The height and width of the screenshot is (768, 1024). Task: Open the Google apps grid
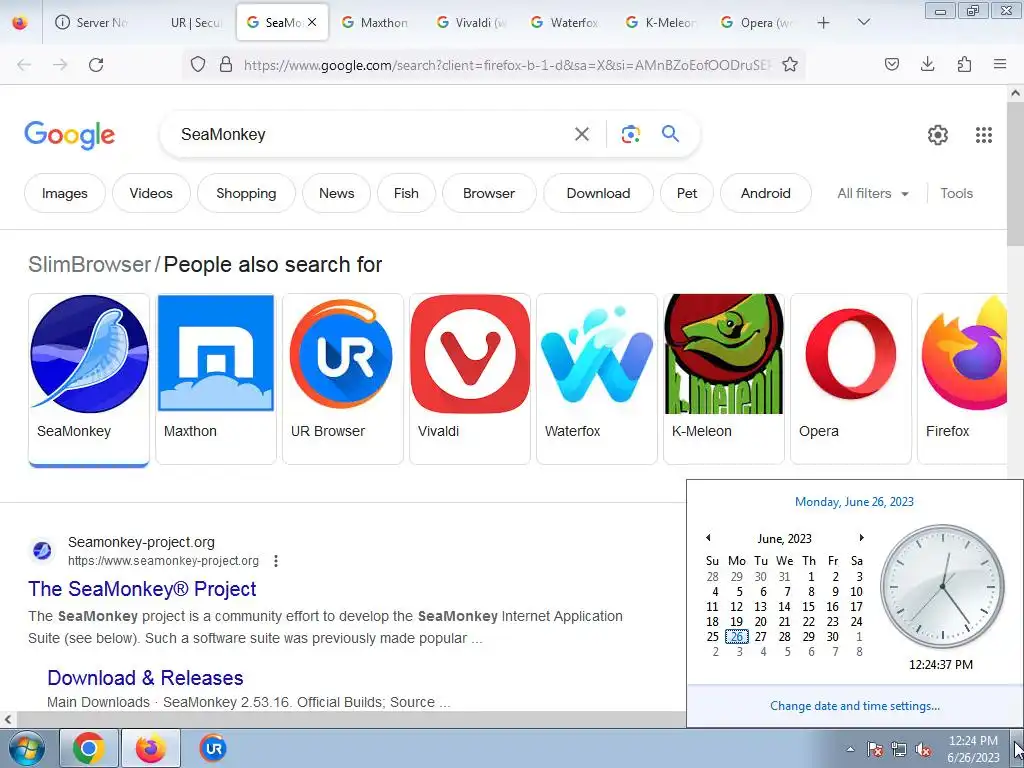tap(984, 135)
